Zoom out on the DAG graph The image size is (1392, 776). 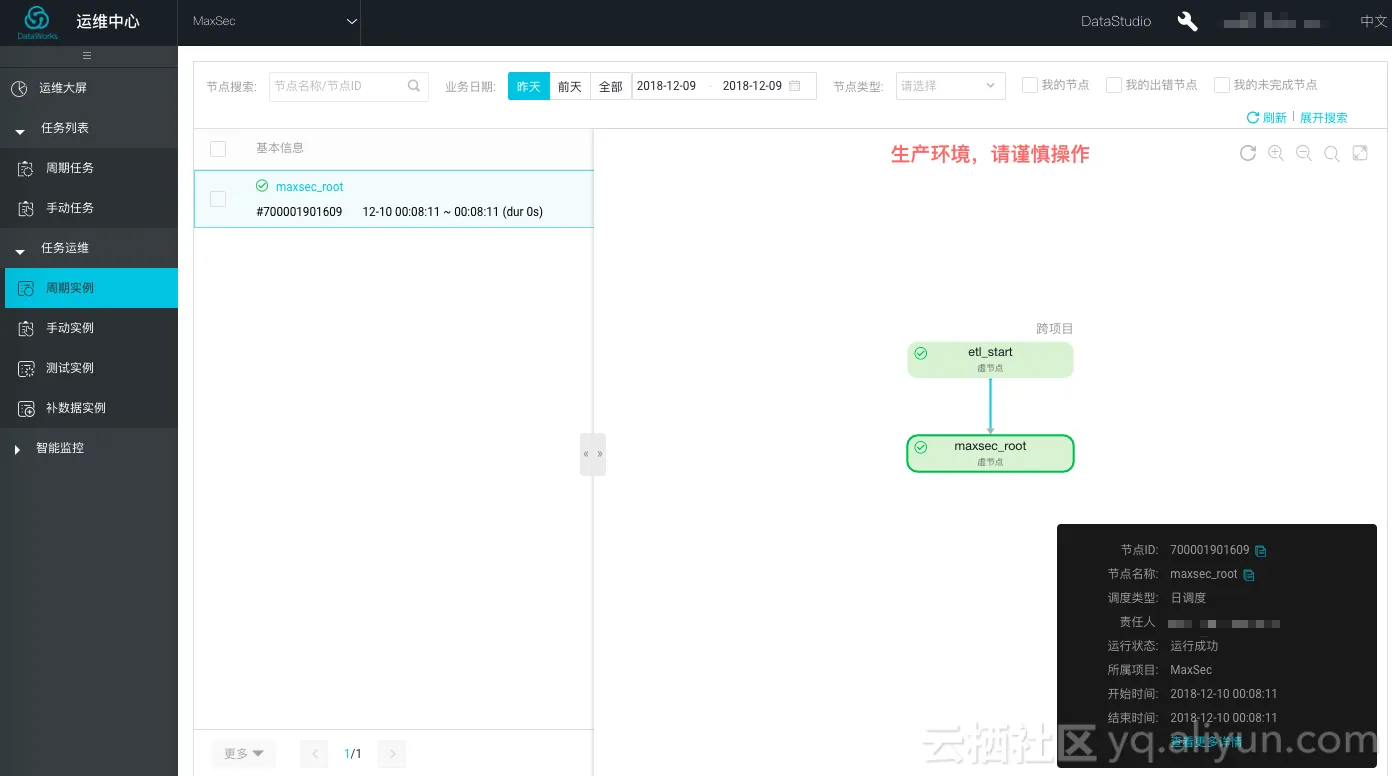pos(1303,153)
